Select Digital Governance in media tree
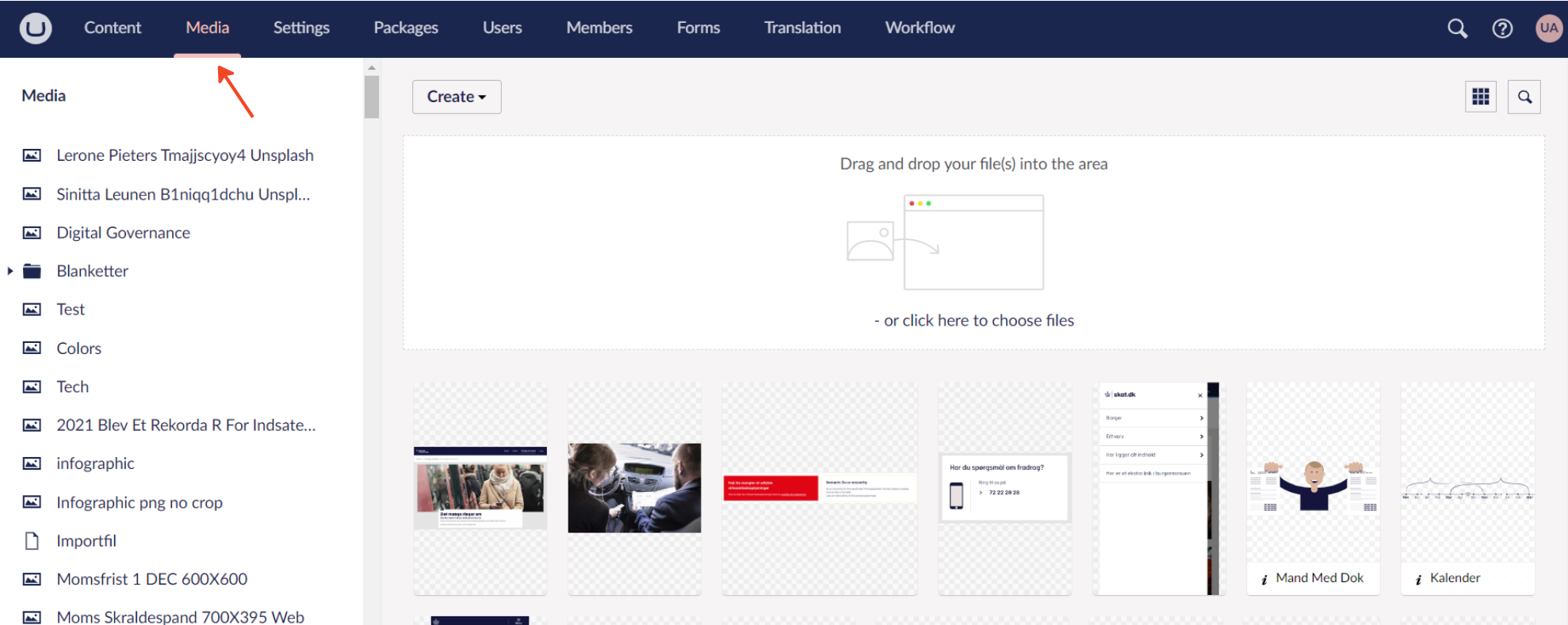Viewport: 1568px width, 625px height. point(123,233)
